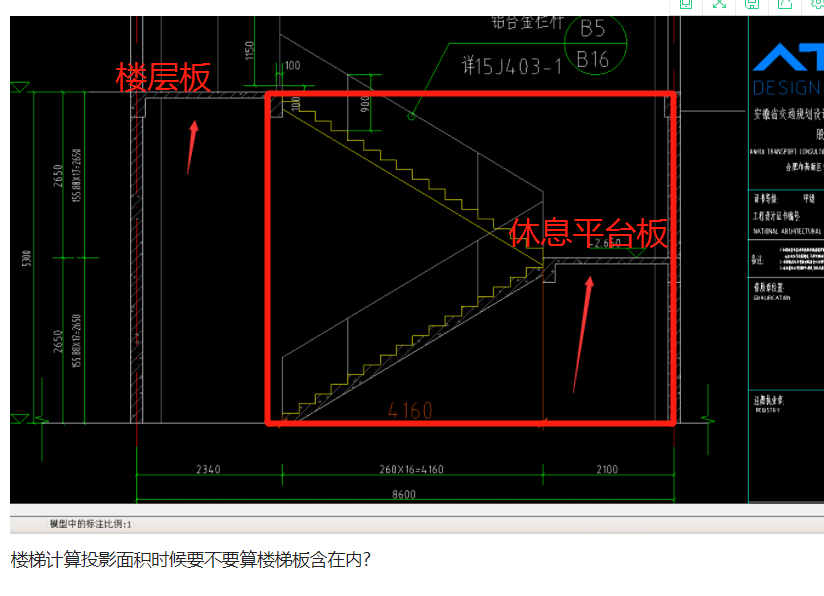824x596 pixels.
Task: Click the orange 4160 dimension text
Action: click(410, 410)
